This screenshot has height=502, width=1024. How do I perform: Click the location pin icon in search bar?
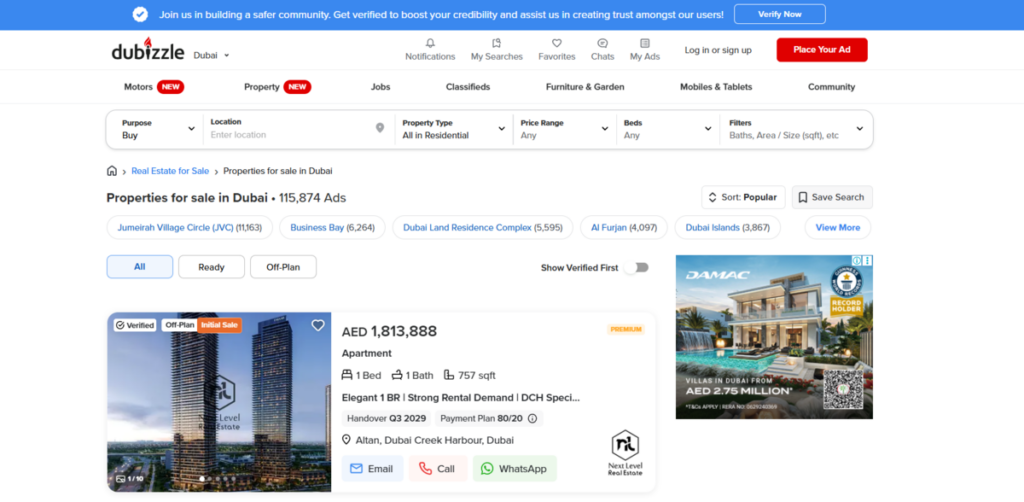point(380,128)
